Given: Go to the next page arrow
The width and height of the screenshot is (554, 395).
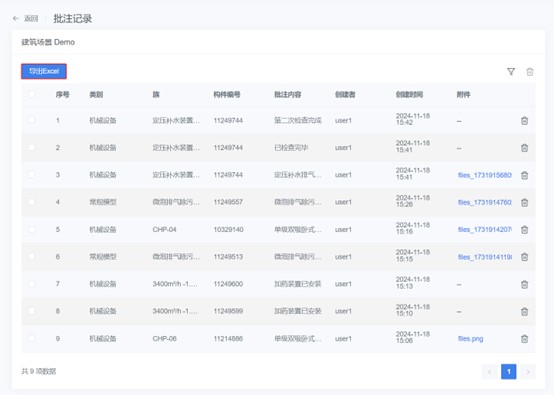Looking at the screenshot, I should point(528,372).
